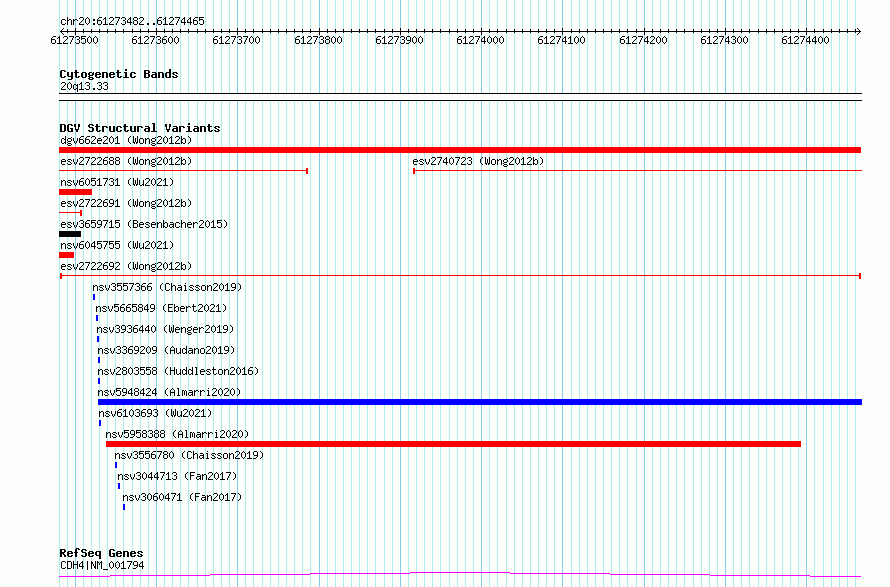Select the esv2722691 (Wong2012b) label
This screenshot has width=890, height=587.
tap(126, 203)
